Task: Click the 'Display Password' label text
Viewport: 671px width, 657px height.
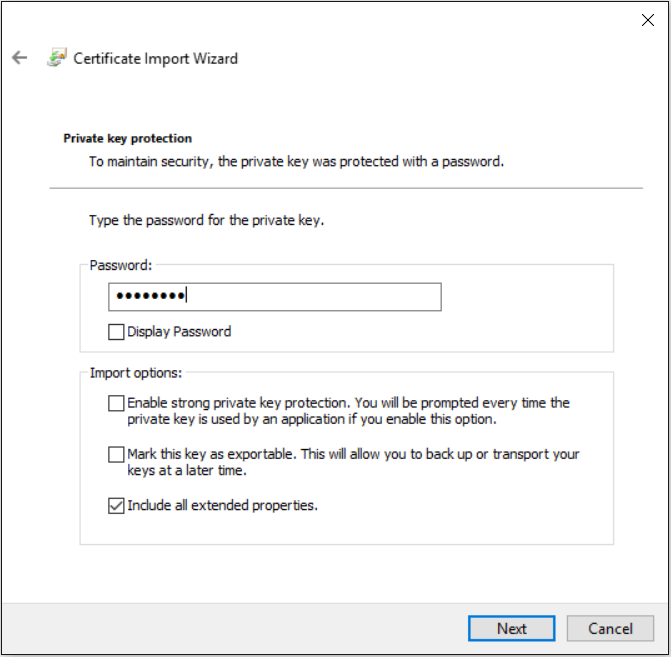Action: coord(179,332)
